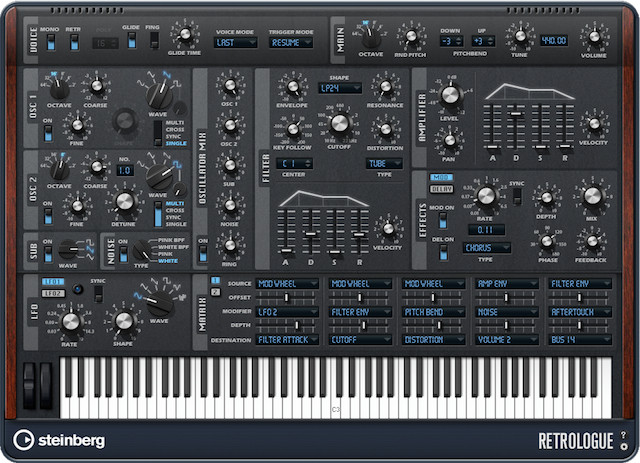
Task: Click the filter Cutoff knob
Action: click(340, 123)
